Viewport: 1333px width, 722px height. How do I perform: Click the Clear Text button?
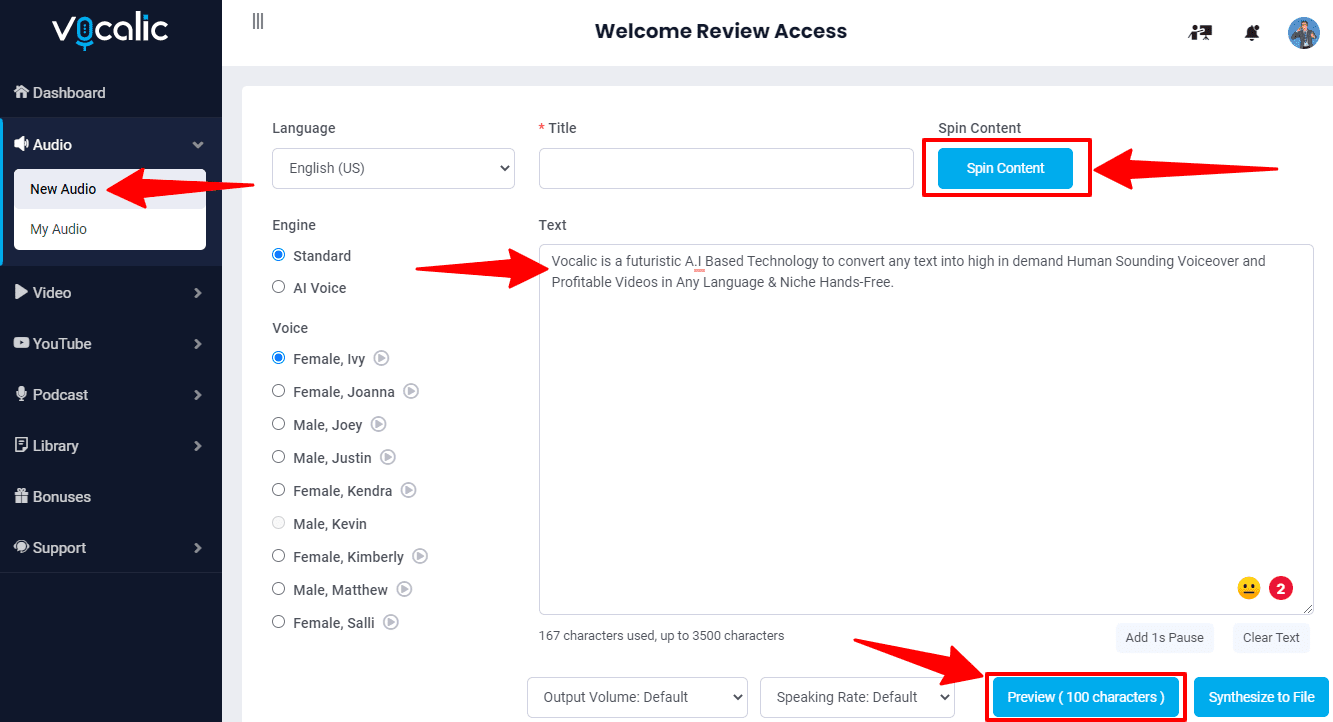click(1271, 637)
